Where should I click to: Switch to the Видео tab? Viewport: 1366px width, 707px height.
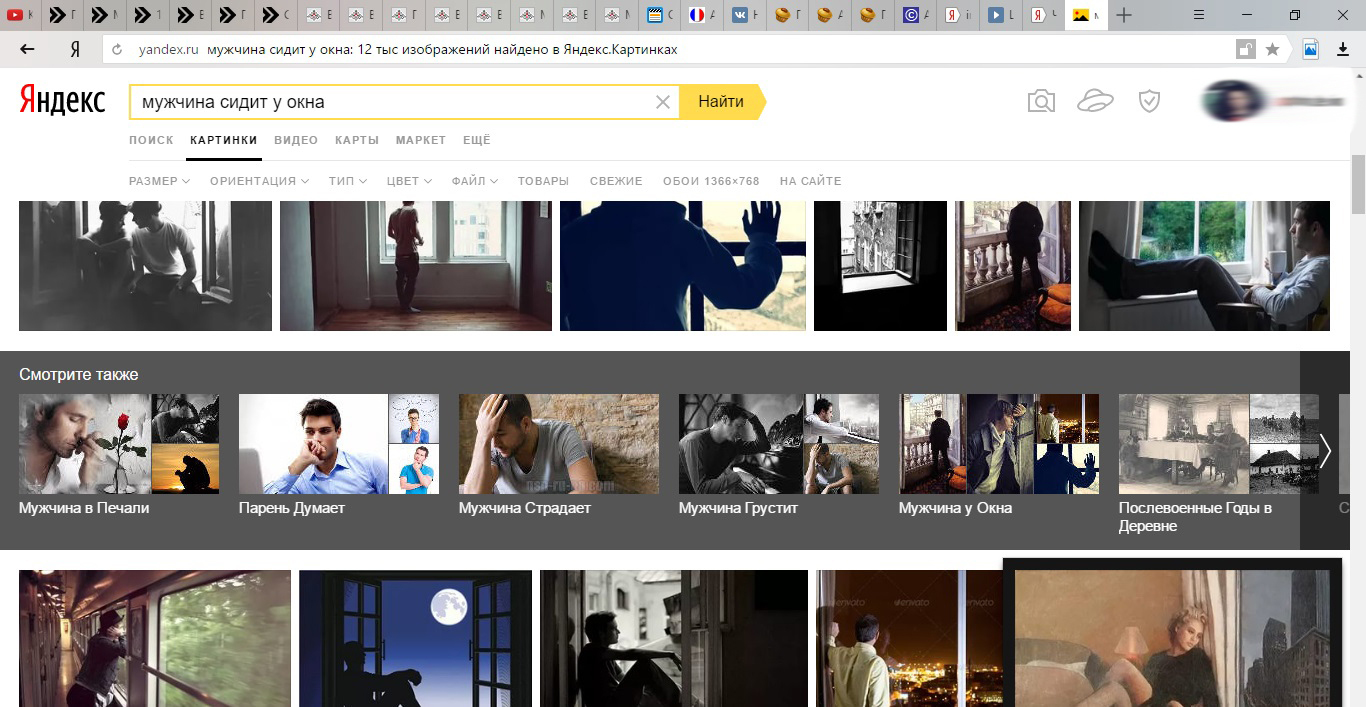click(x=296, y=140)
